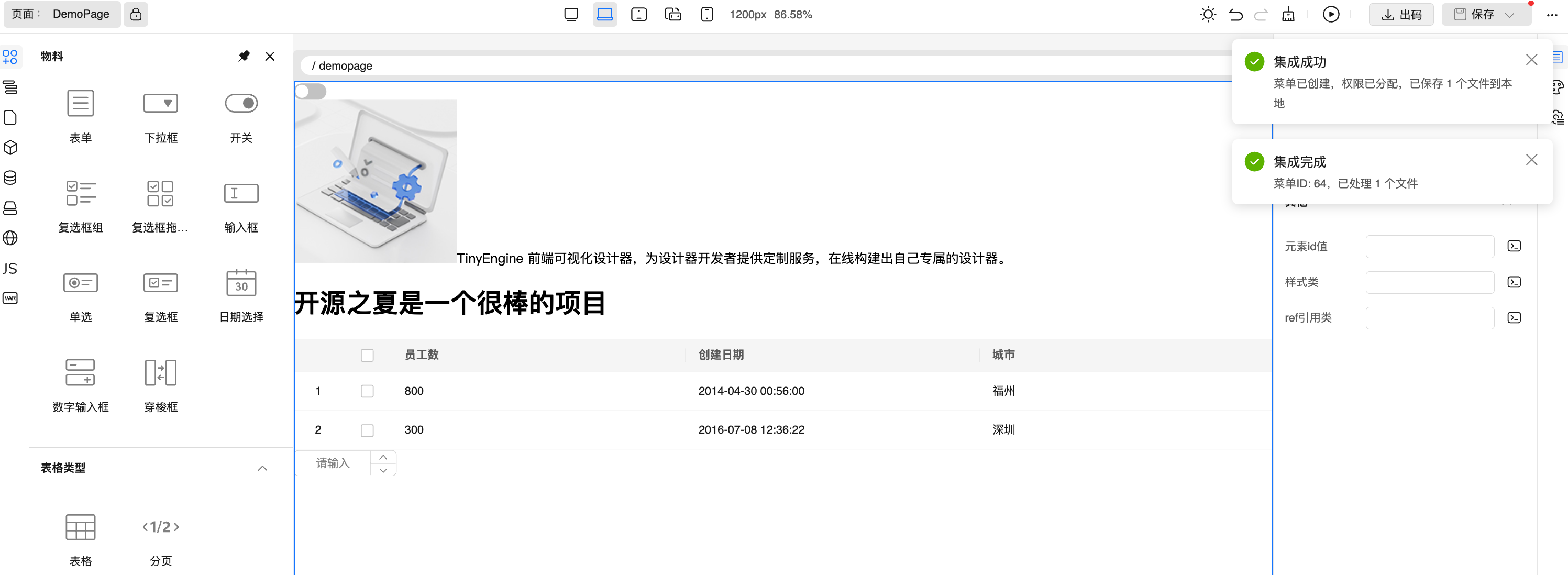Click the page lock icon
1568x575 pixels.
coord(136,15)
